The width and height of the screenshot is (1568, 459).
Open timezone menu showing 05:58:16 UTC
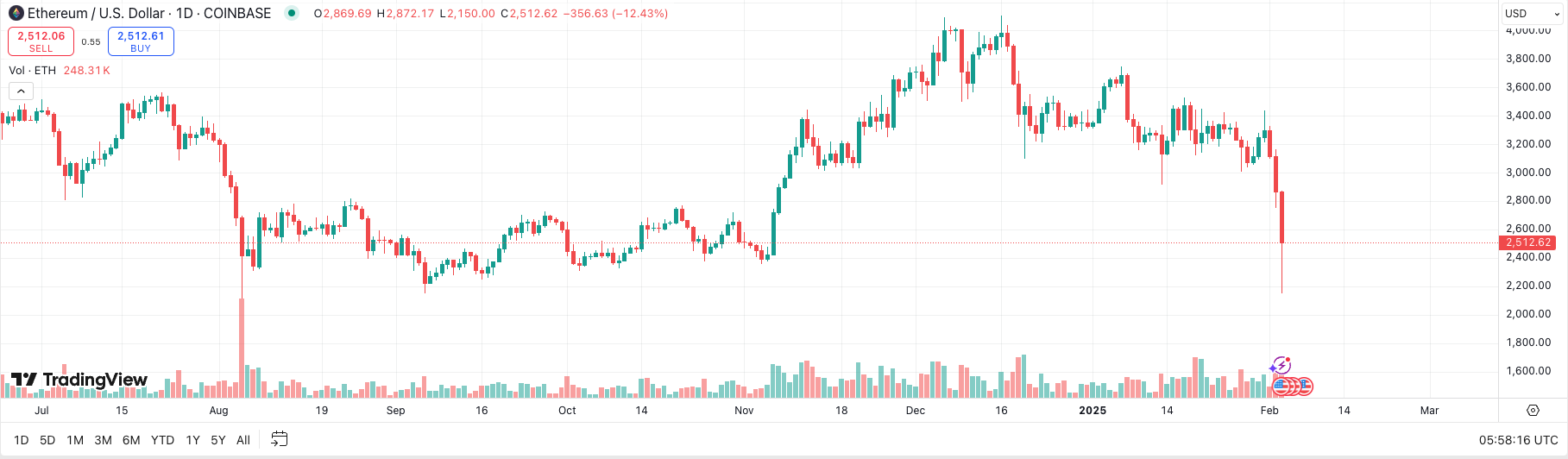[1518, 440]
